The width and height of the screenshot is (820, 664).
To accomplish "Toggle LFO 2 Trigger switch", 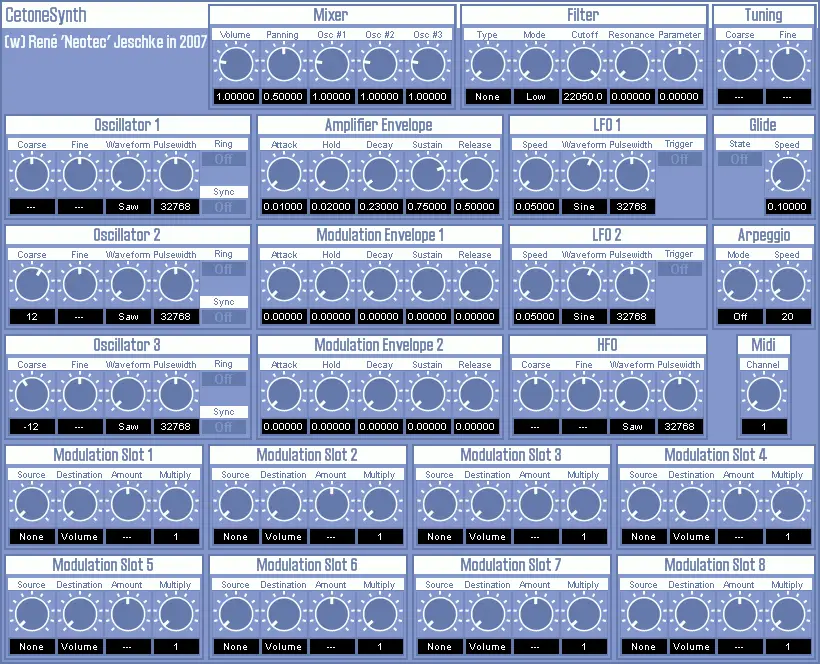I will point(680,269).
